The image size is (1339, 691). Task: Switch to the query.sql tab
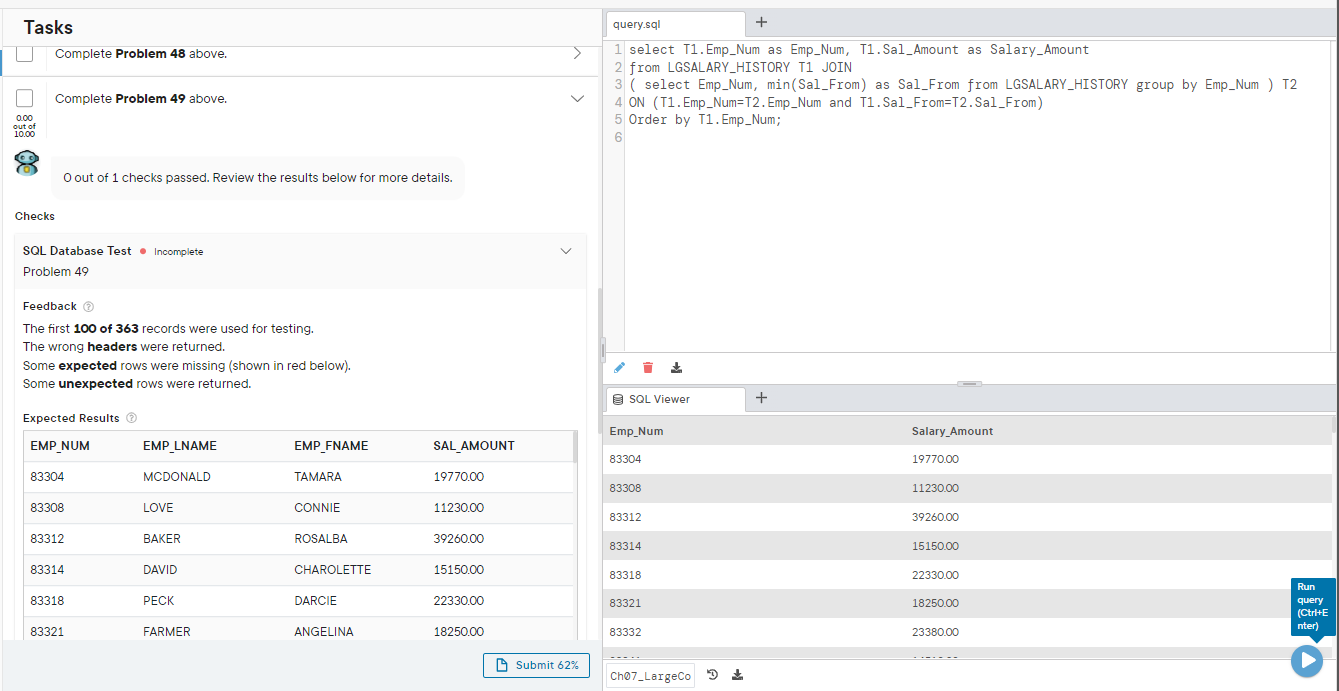(675, 24)
